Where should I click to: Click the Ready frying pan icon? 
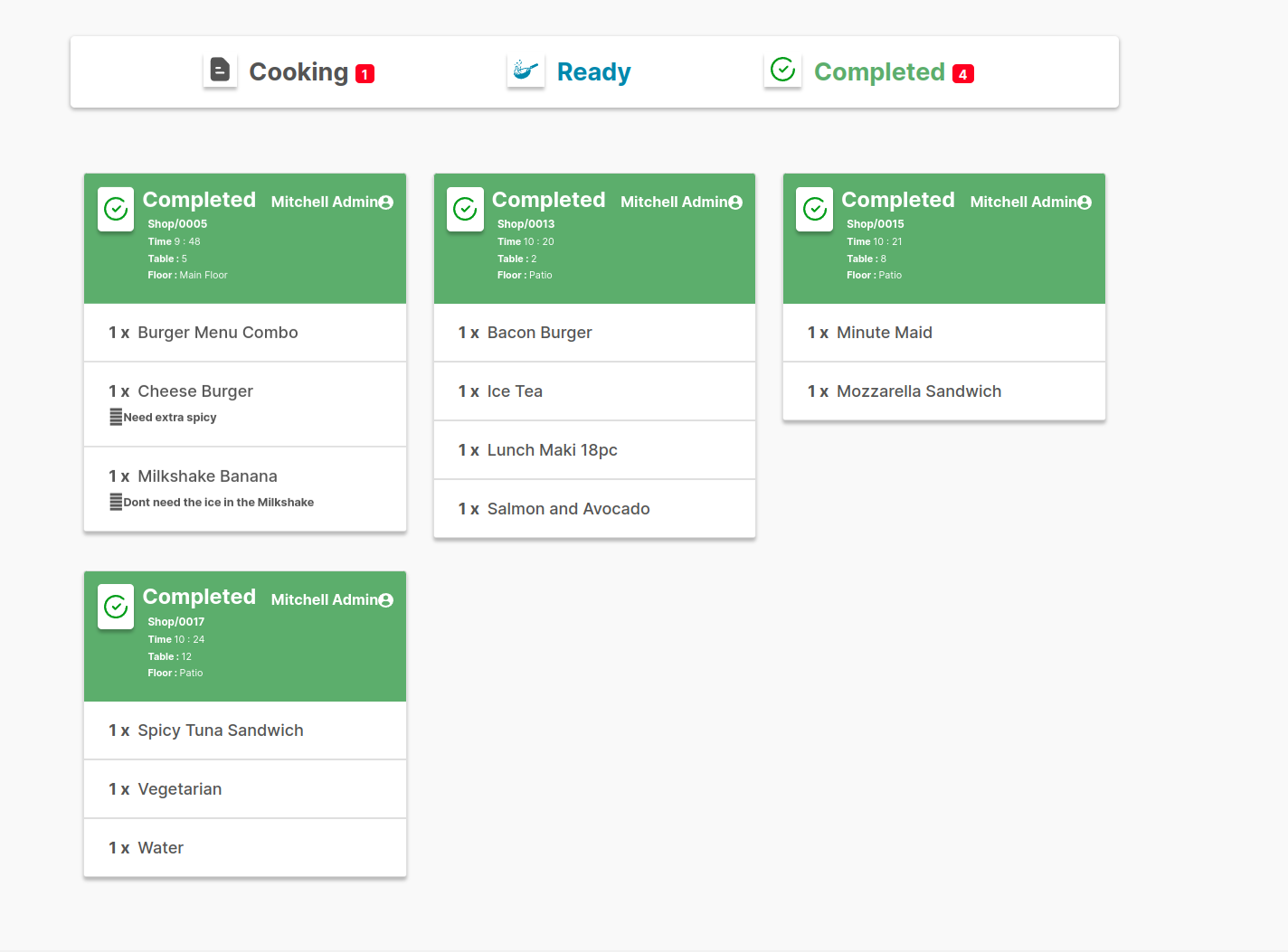click(526, 70)
